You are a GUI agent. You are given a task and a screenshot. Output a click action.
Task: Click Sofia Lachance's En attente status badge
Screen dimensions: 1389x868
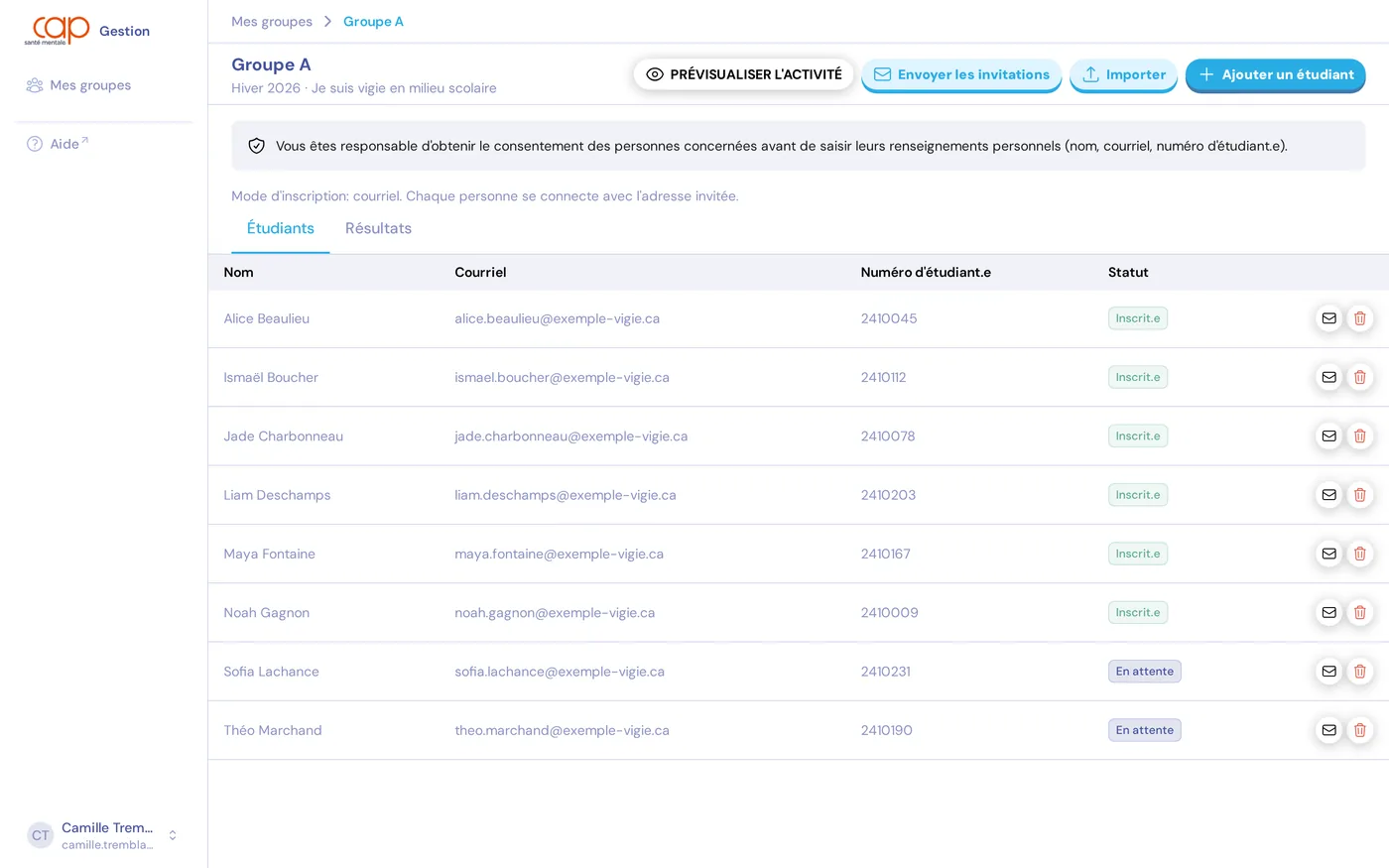(1144, 672)
